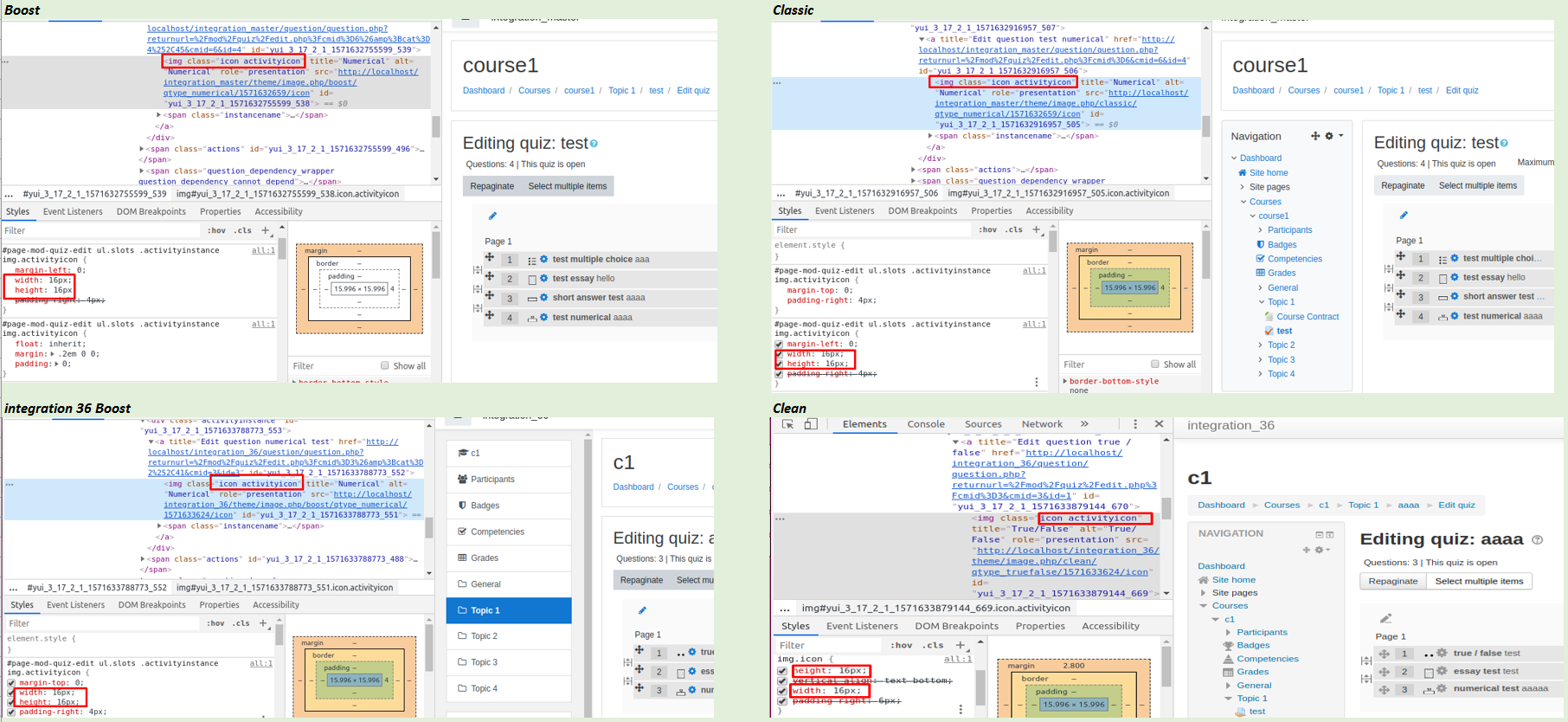This screenshot has width=1568, height=722.
Task: Expand span instancename node in Boost devtools
Action: pos(158,115)
